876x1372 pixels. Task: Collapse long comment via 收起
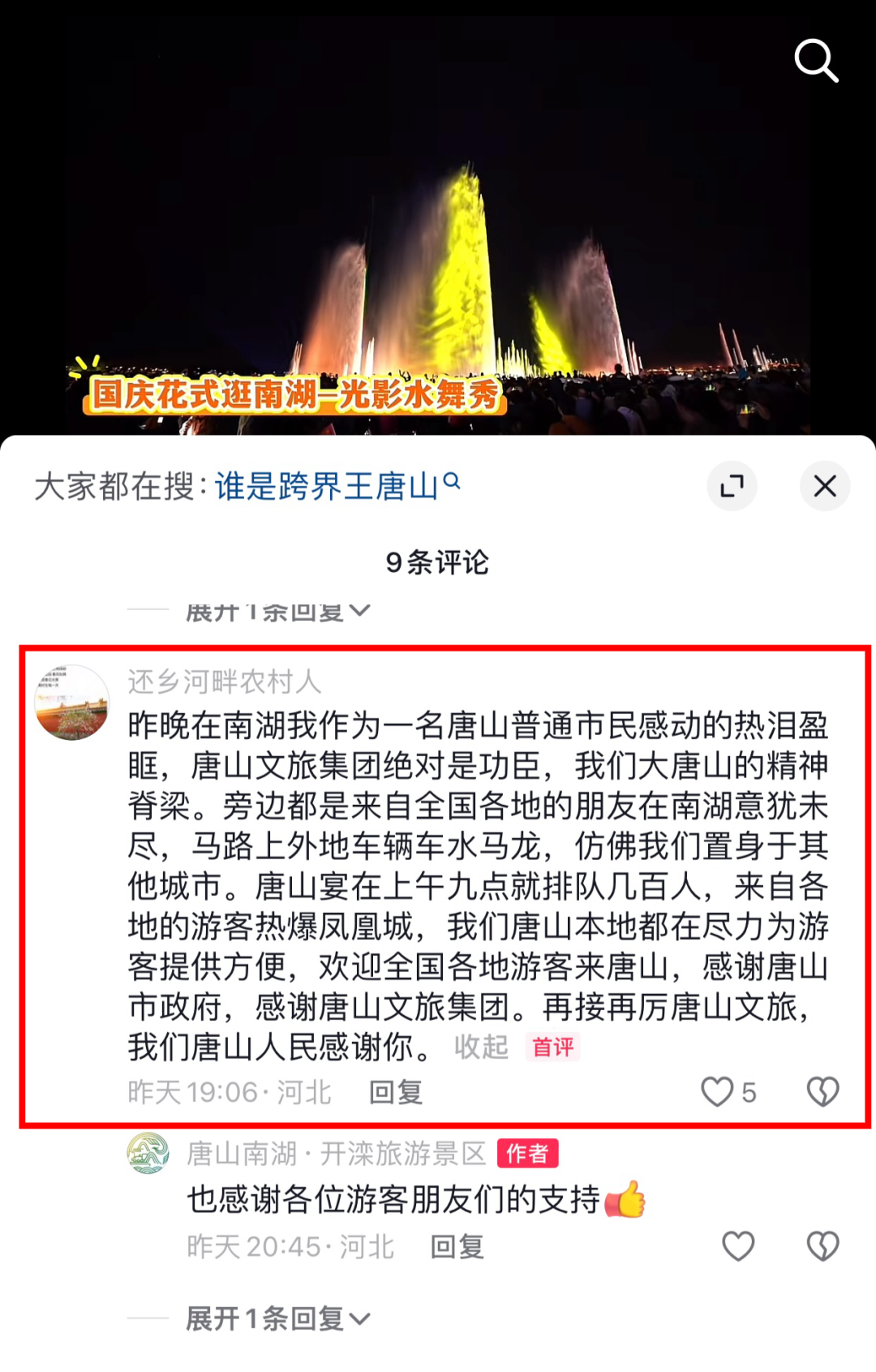tap(481, 1047)
